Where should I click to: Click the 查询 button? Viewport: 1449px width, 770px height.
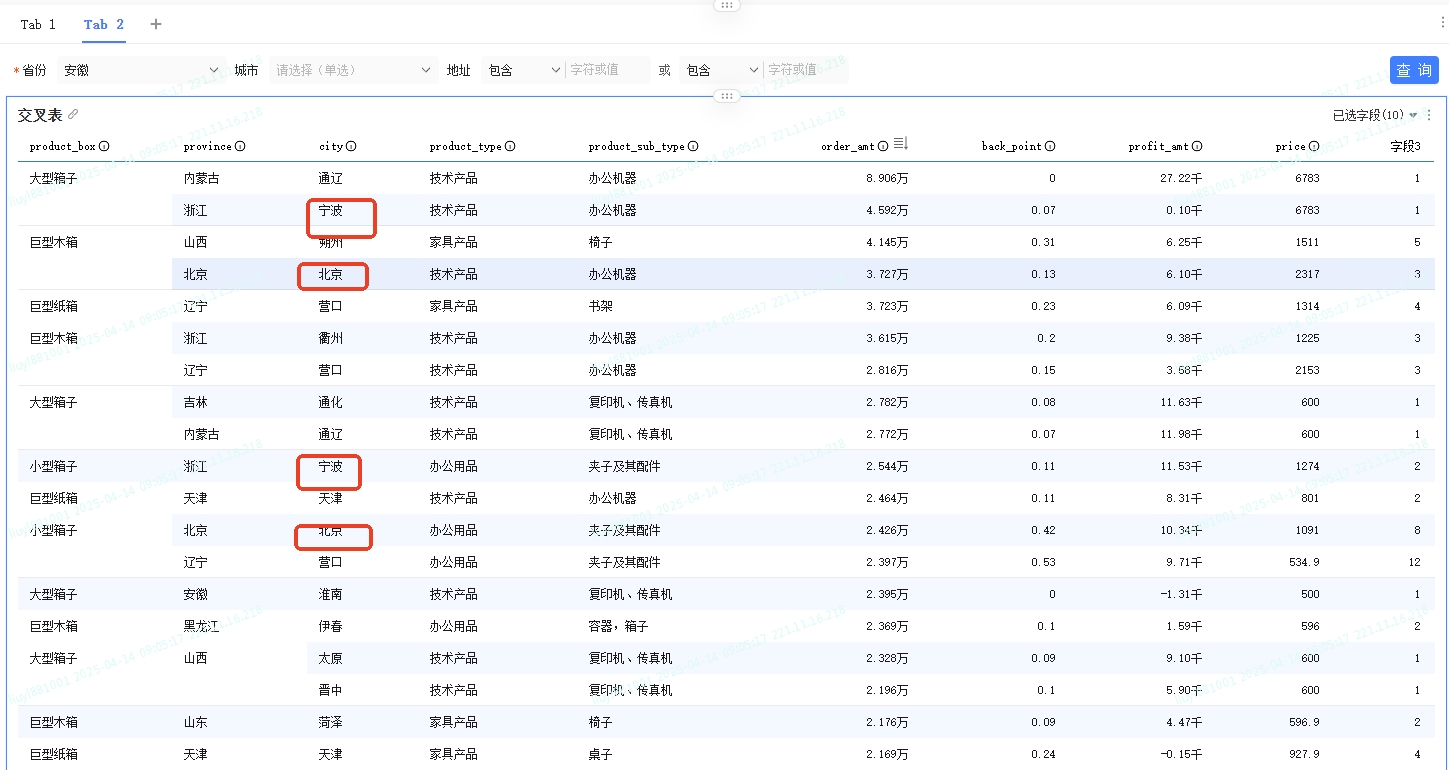(x=1413, y=70)
